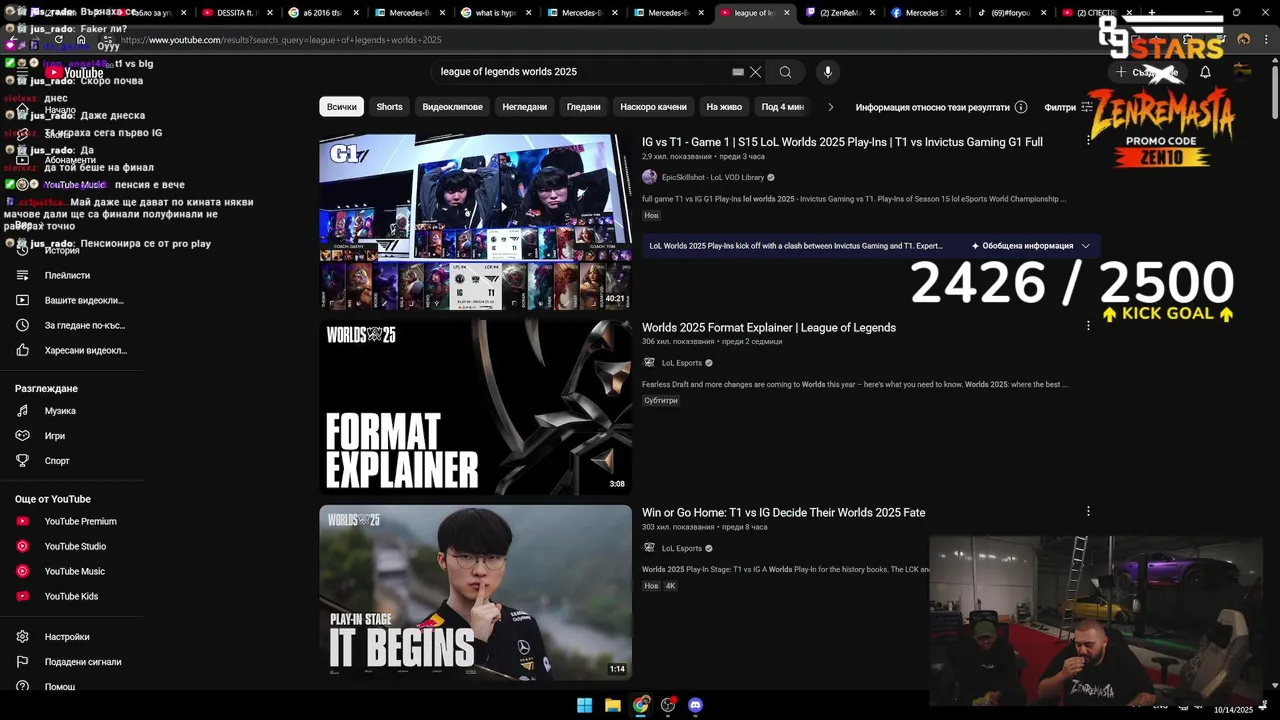Open Win or Go Home video title

click(783, 513)
